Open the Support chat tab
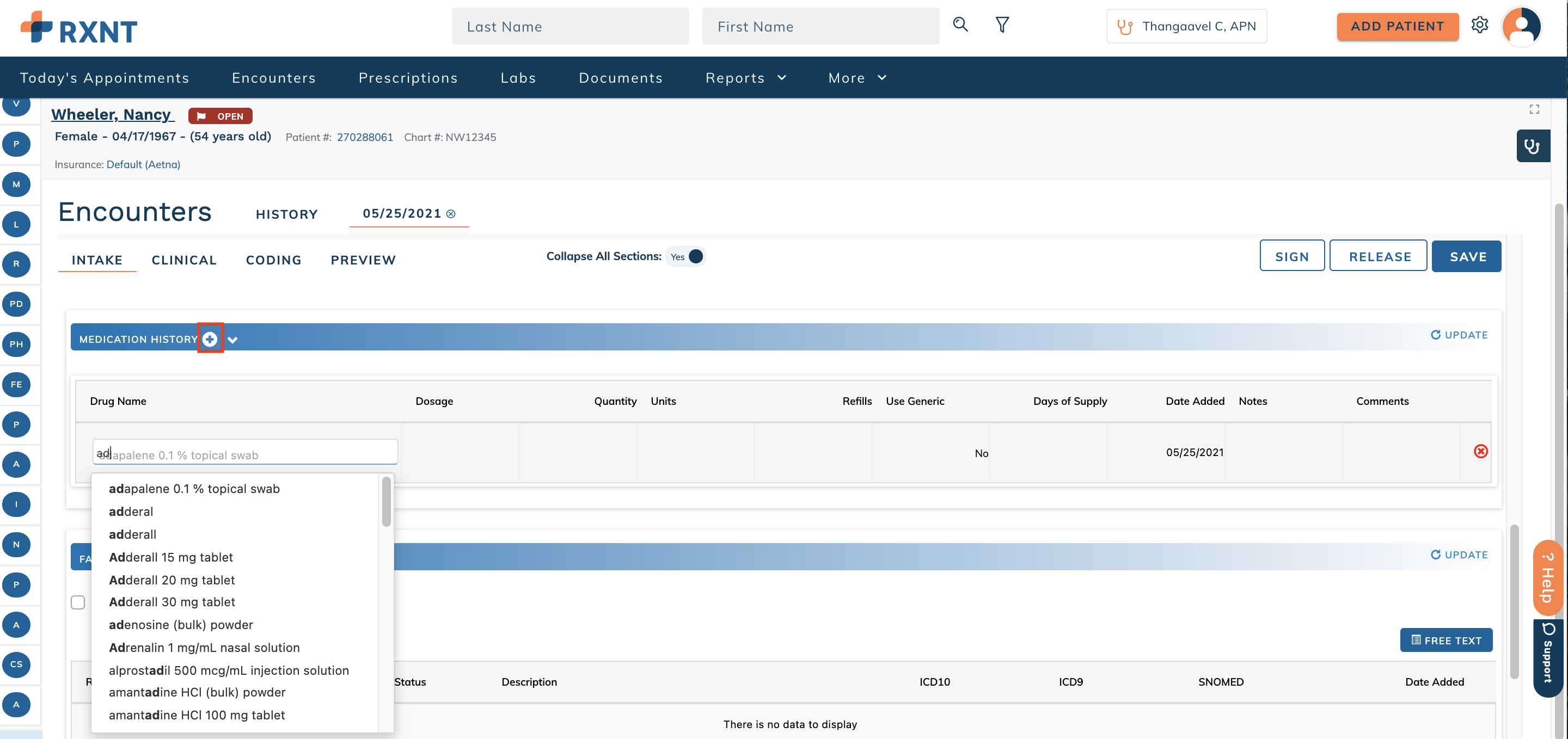1568x739 pixels. point(1547,657)
